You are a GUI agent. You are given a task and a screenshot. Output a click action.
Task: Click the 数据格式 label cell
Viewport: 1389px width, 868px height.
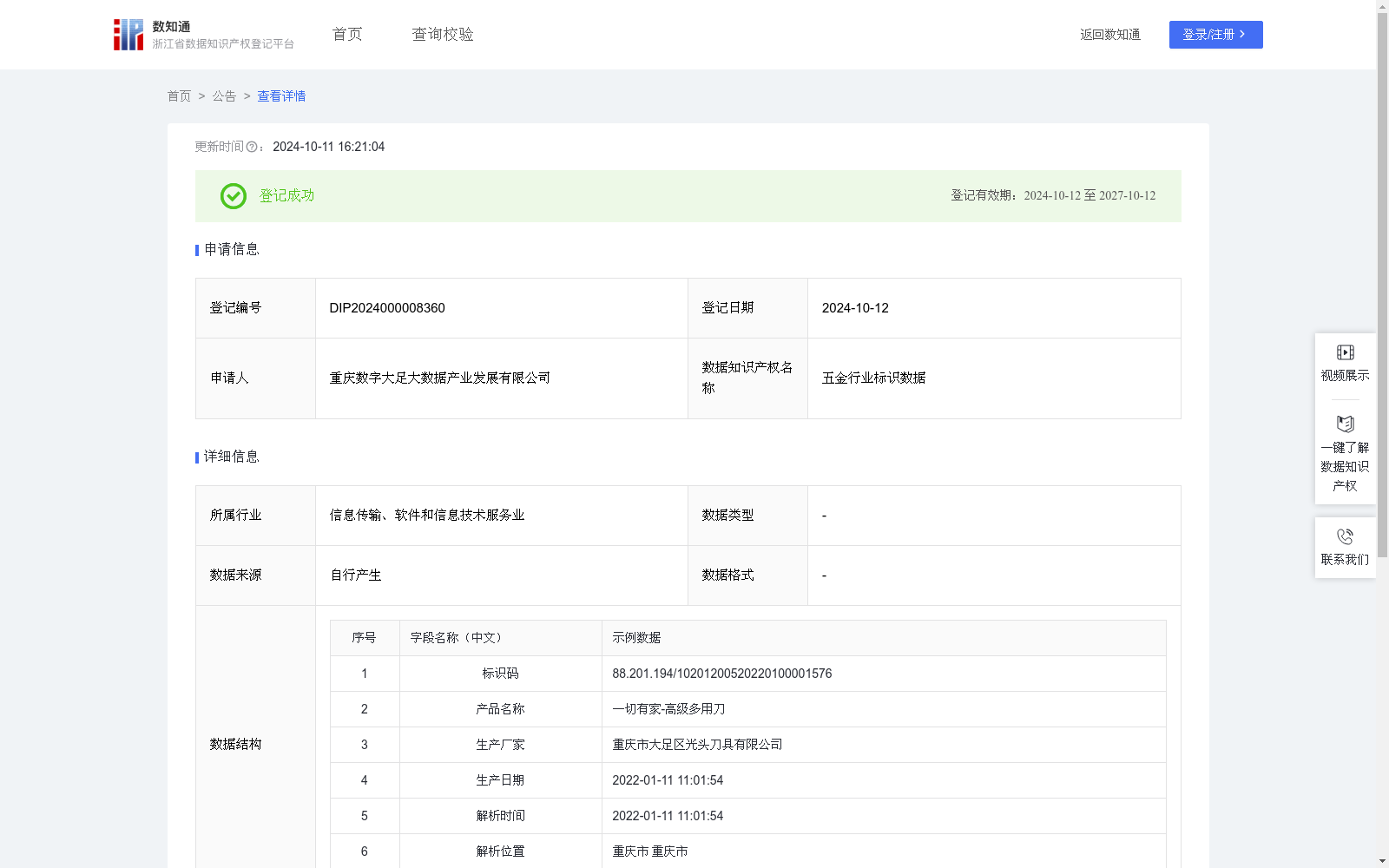tap(747, 575)
